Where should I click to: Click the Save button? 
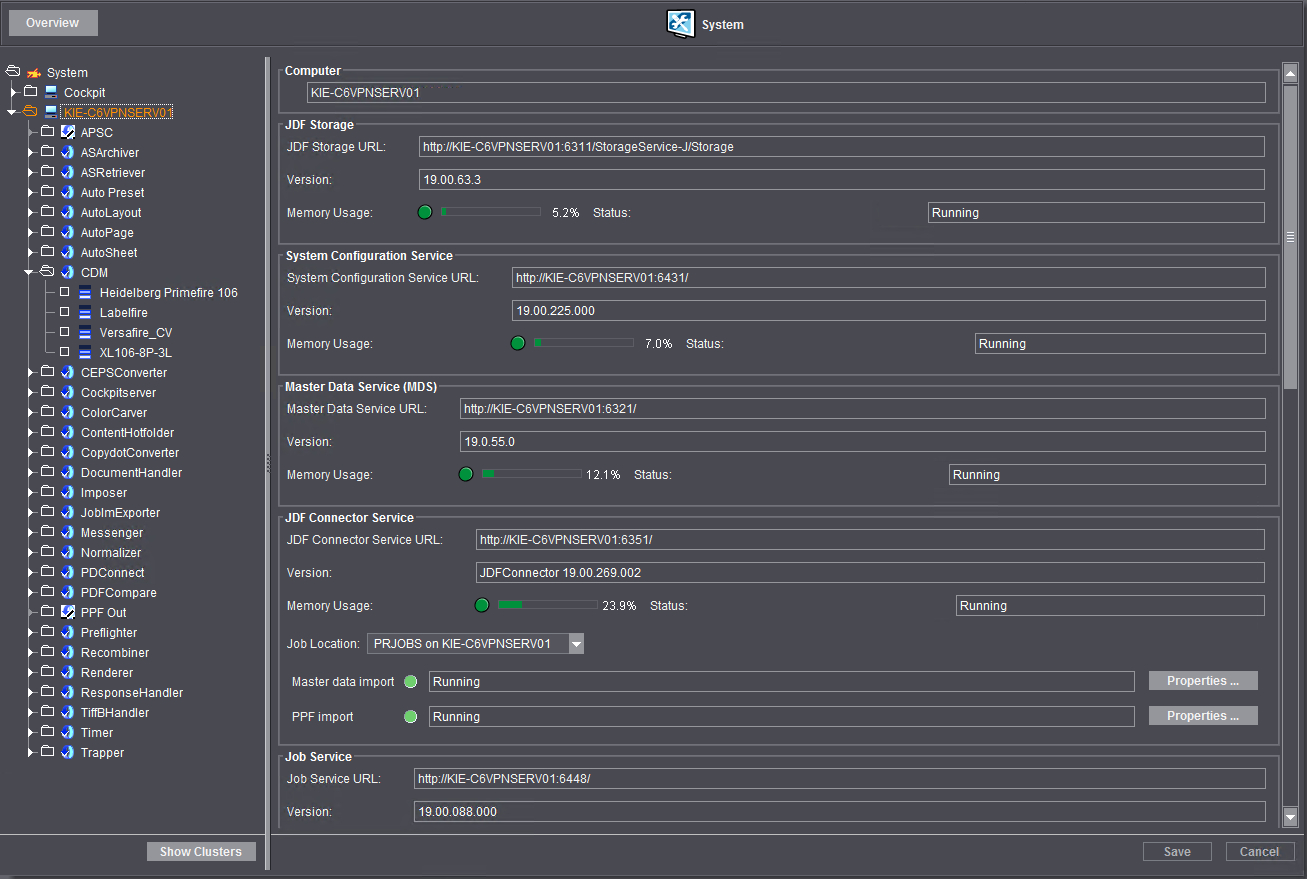click(x=1177, y=851)
